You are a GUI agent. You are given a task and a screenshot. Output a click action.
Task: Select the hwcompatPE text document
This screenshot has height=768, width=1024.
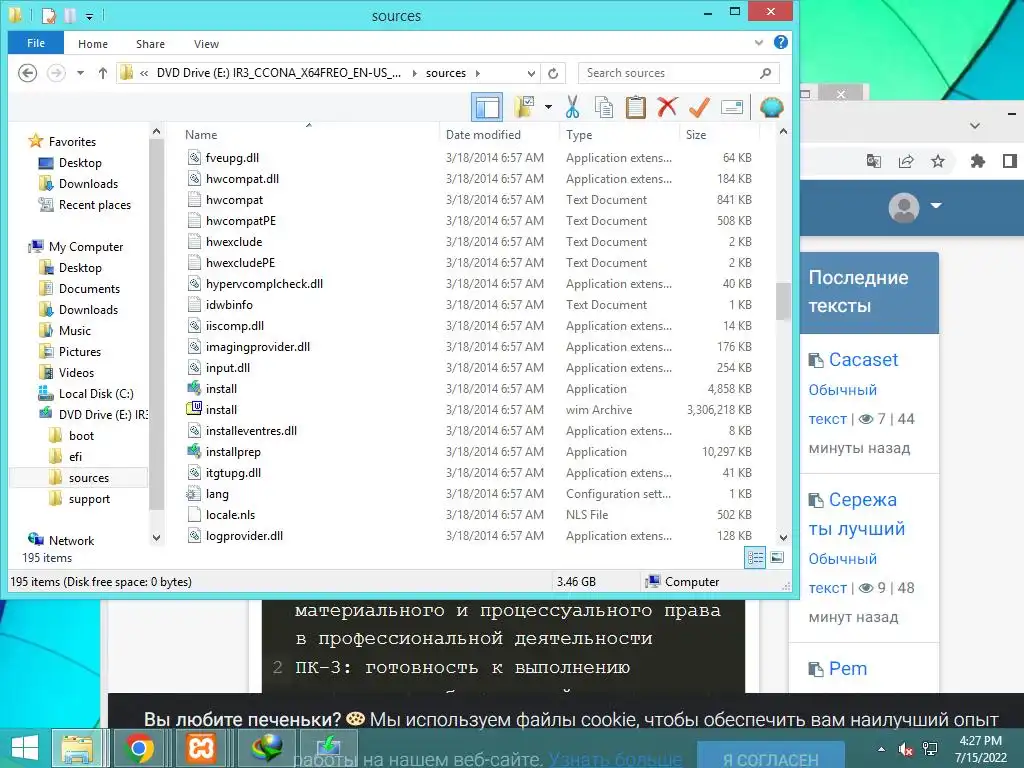(x=240, y=221)
